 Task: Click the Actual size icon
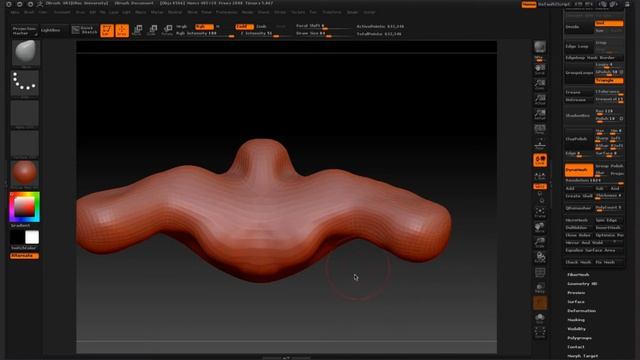[540, 99]
